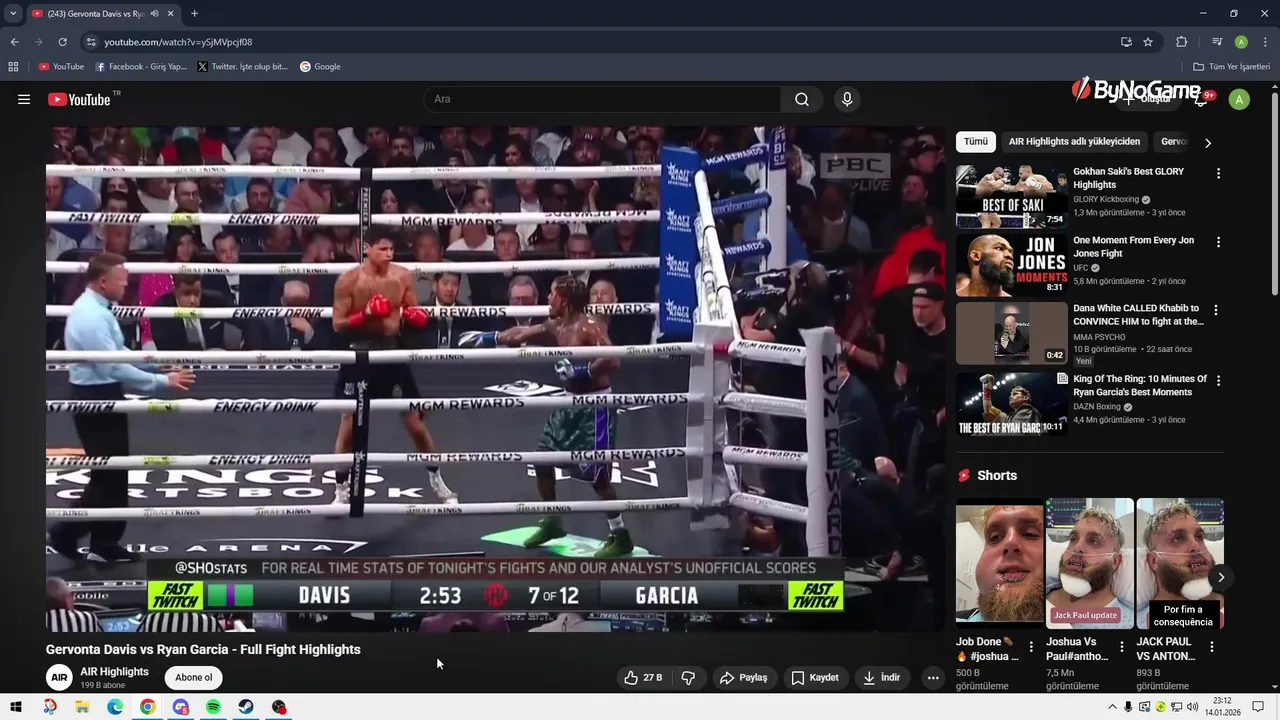
Task: Click the Davis vs Garcia video player
Action: [495, 378]
